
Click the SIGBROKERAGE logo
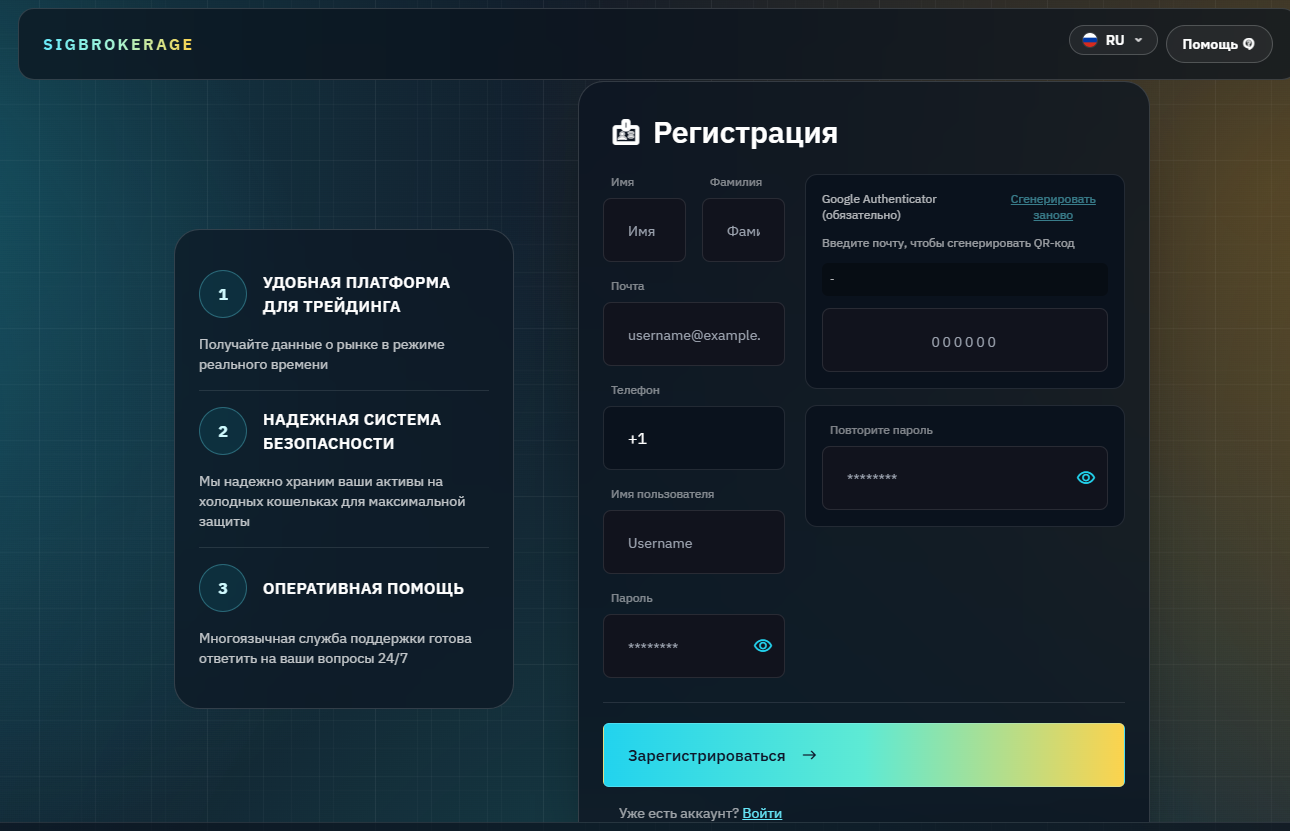pos(118,45)
